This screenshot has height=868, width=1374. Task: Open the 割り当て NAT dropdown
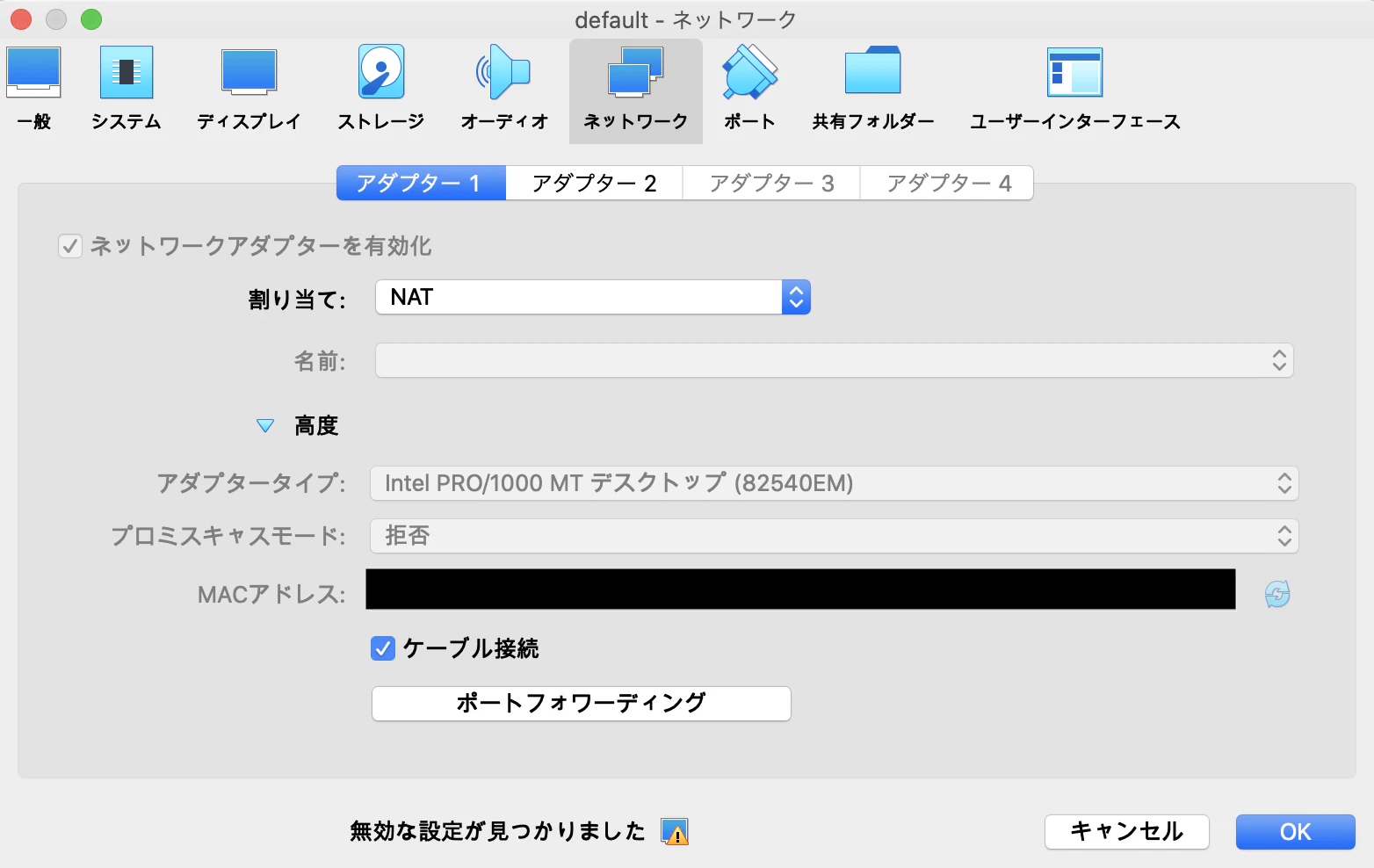pyautogui.click(x=593, y=297)
